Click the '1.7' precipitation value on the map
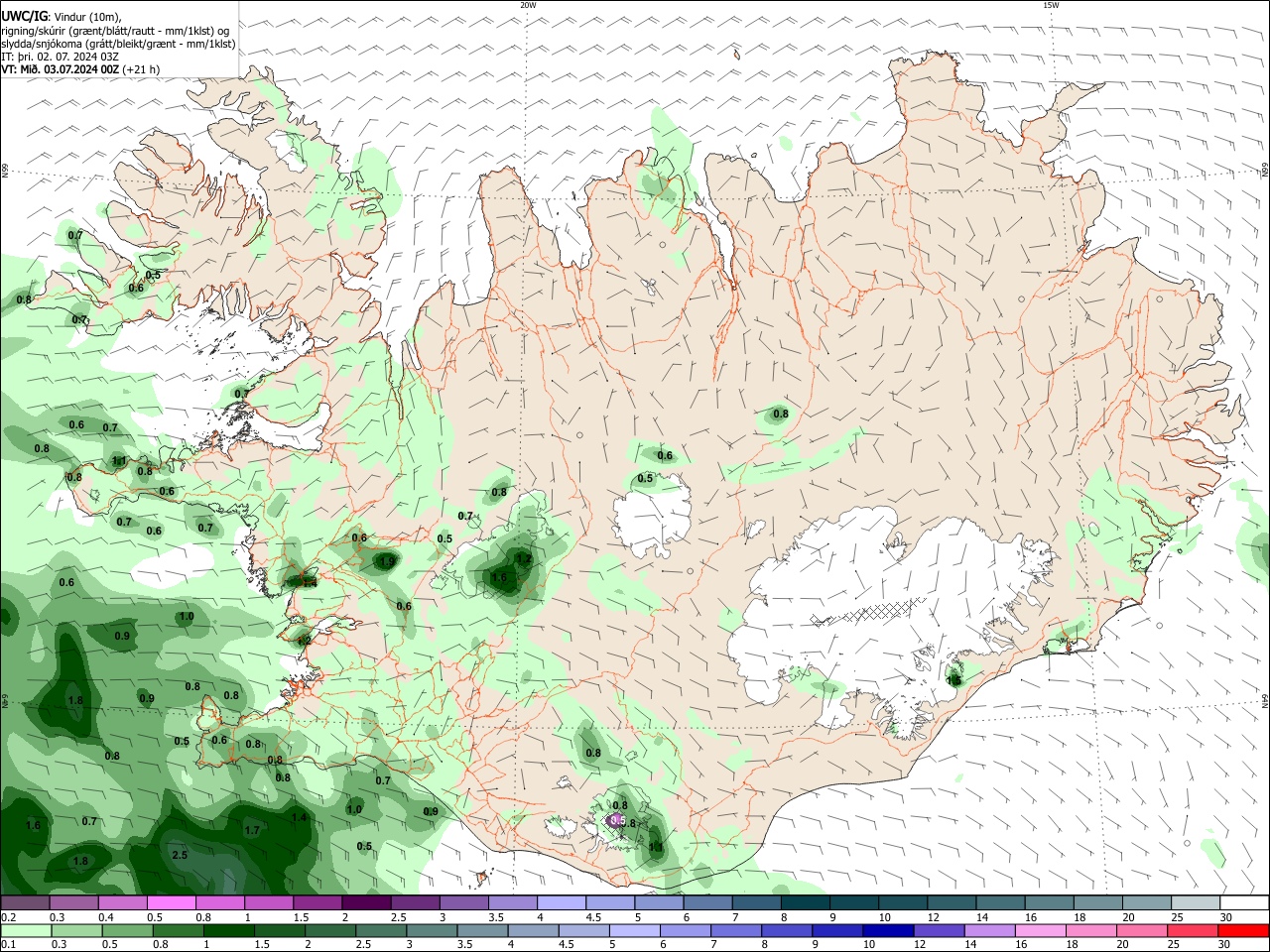The width and height of the screenshot is (1270, 952). 252,830
